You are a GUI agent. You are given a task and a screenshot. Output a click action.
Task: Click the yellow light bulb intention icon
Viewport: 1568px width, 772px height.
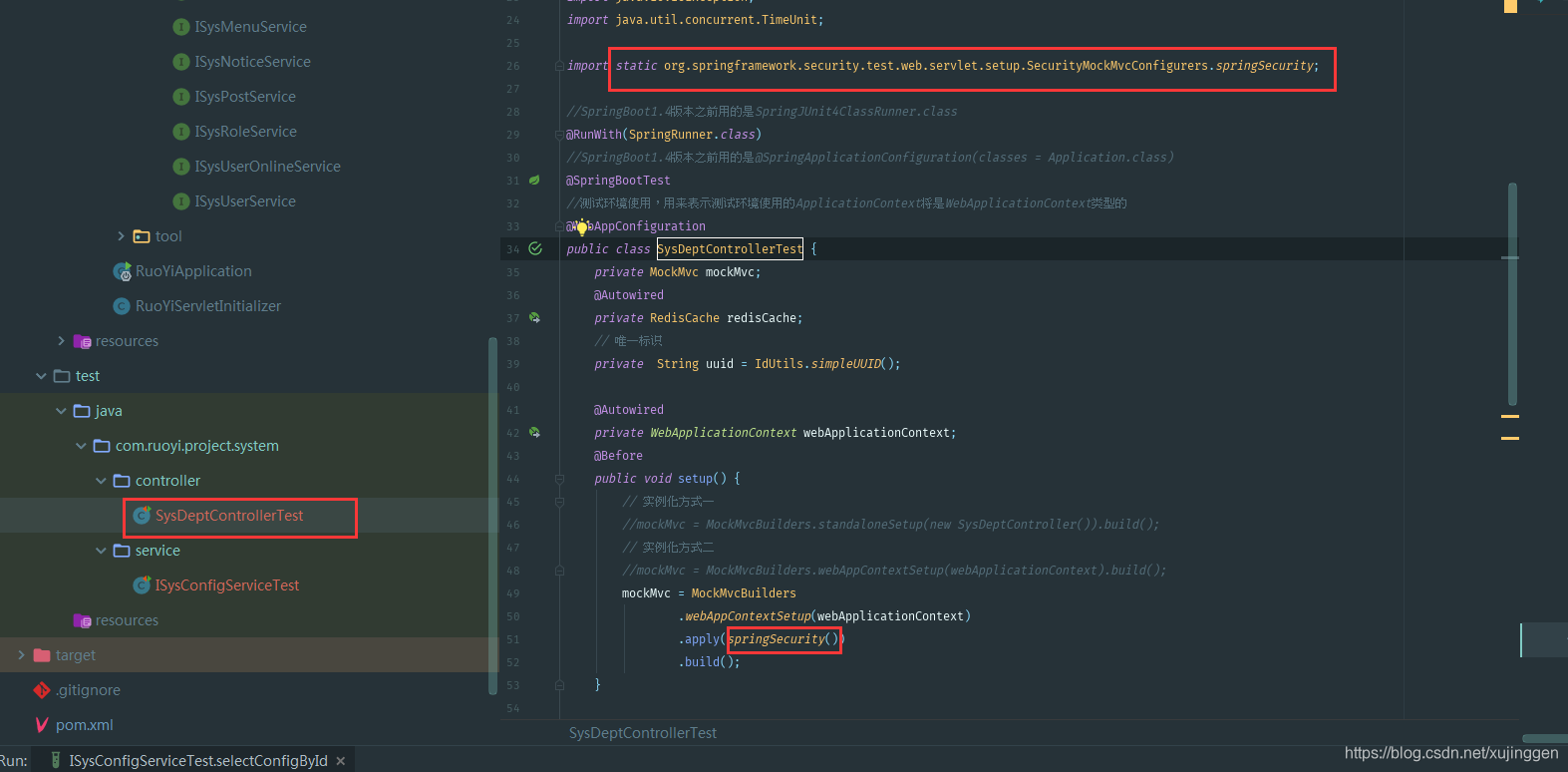[x=582, y=227]
